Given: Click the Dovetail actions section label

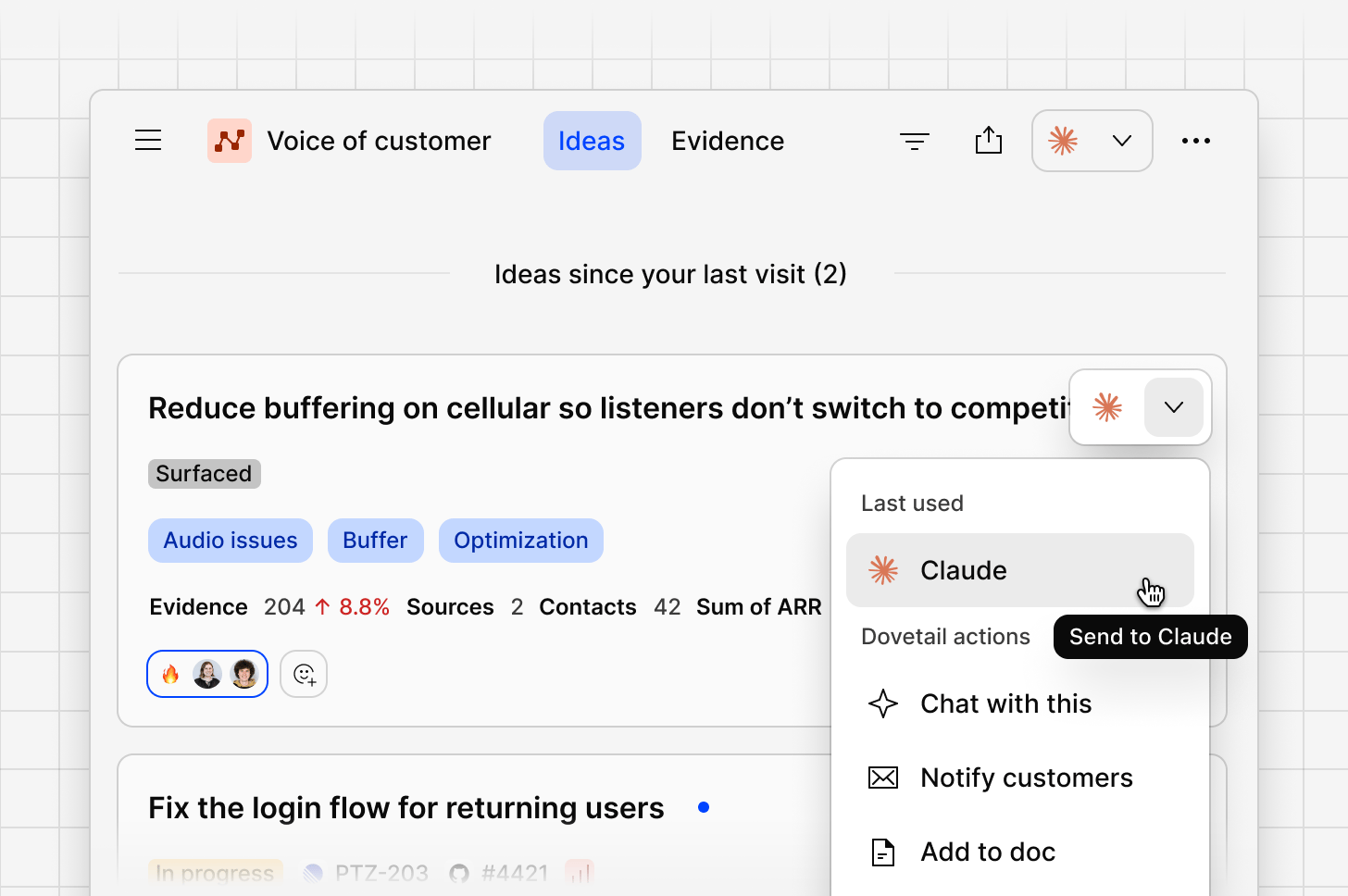Looking at the screenshot, I should point(945,637).
